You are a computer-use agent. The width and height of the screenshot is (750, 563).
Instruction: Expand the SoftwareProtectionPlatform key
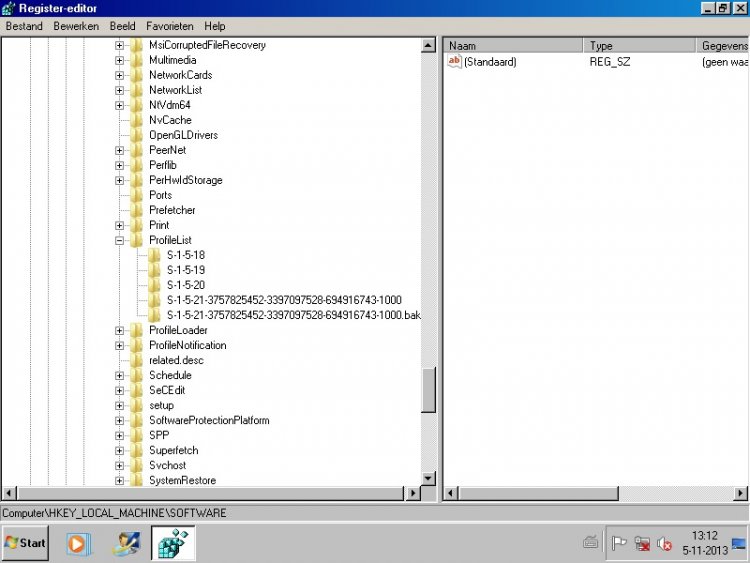click(x=120, y=420)
